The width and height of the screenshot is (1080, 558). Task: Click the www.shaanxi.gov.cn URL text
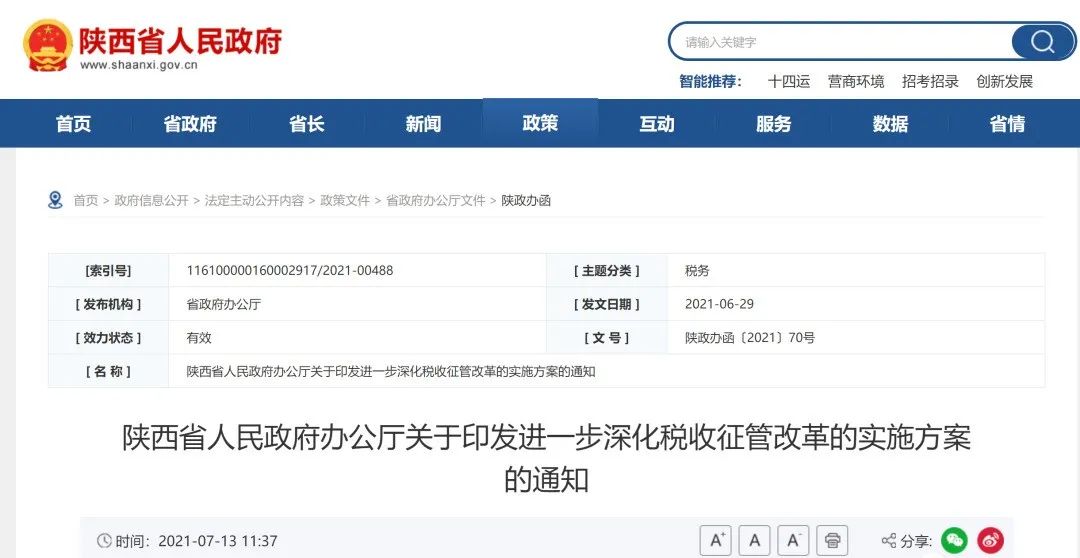[138, 65]
